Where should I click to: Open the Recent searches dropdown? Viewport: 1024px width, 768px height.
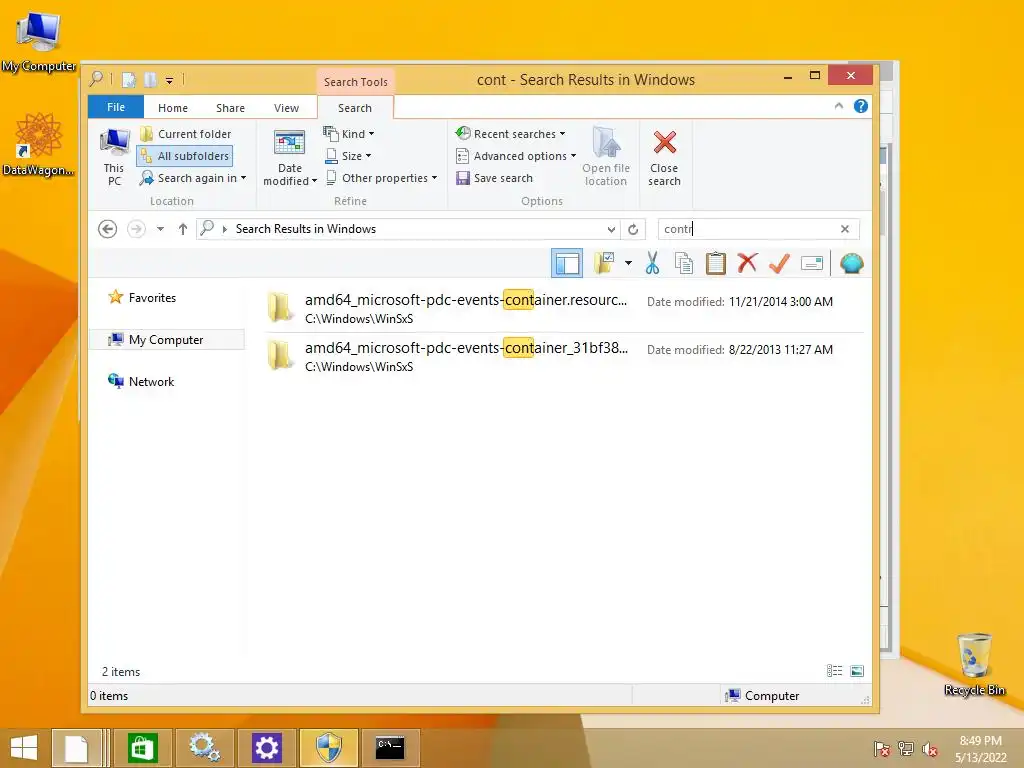511,134
